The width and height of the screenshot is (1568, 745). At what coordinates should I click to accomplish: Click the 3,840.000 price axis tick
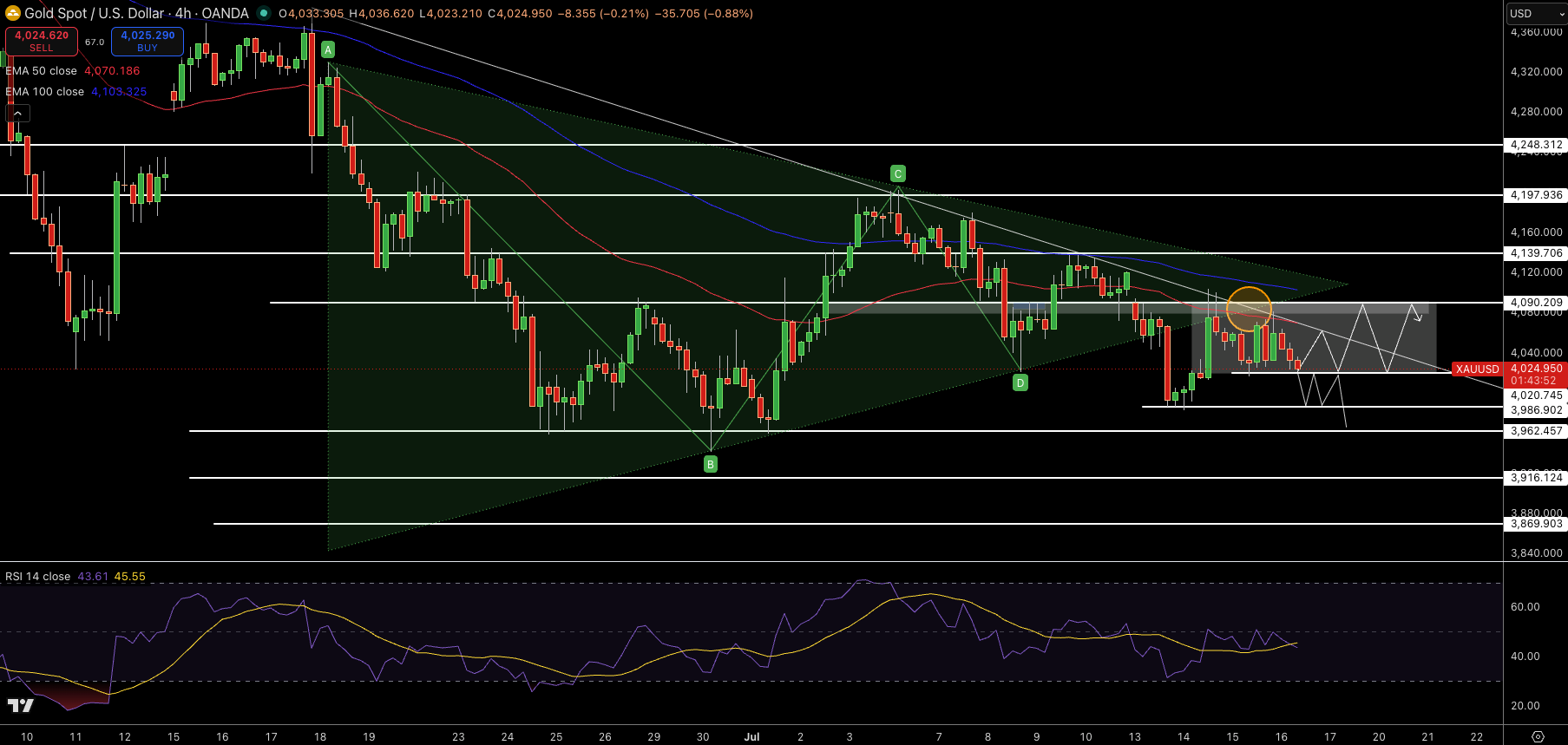point(1536,553)
